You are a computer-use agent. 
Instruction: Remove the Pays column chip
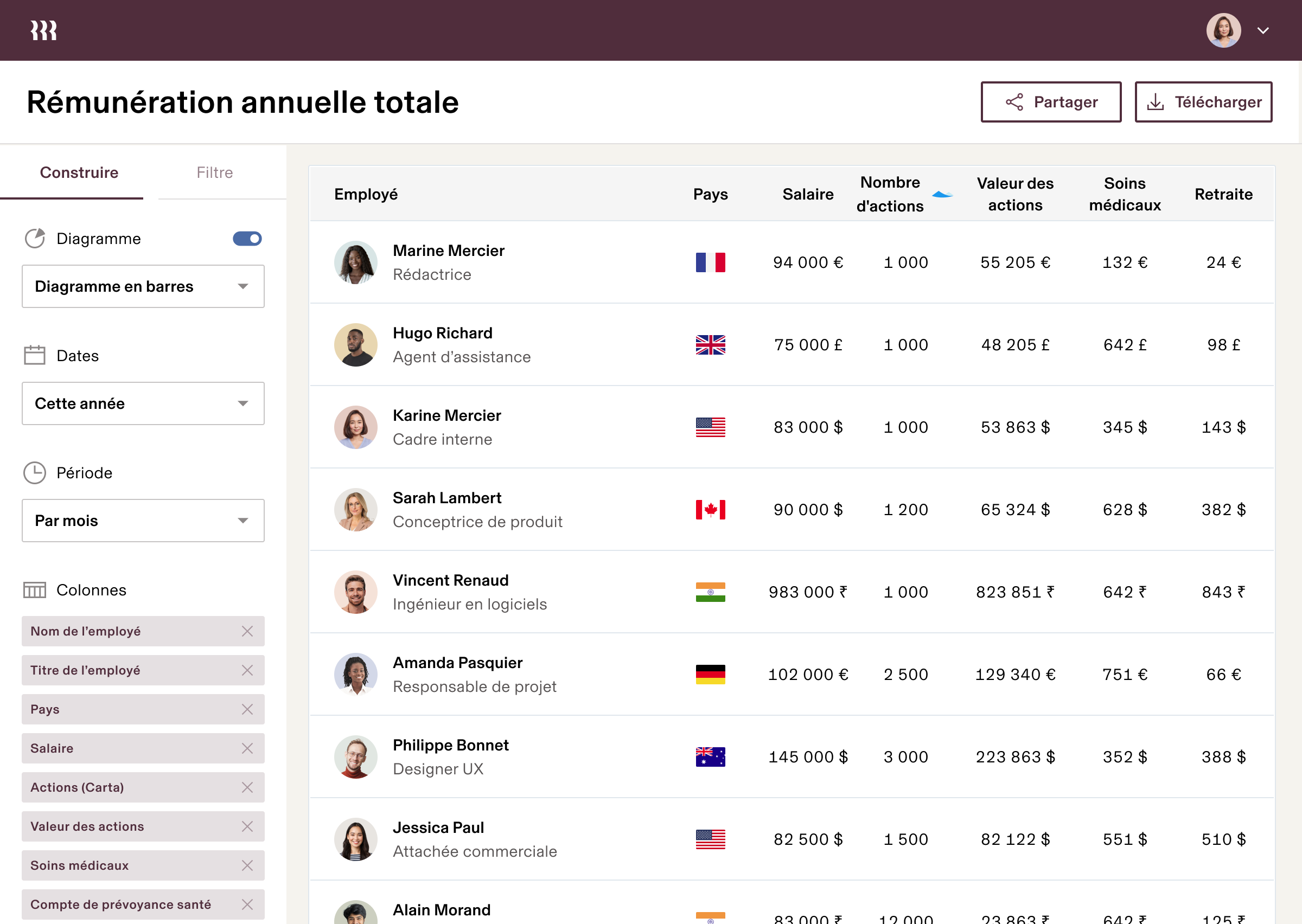coord(247,709)
